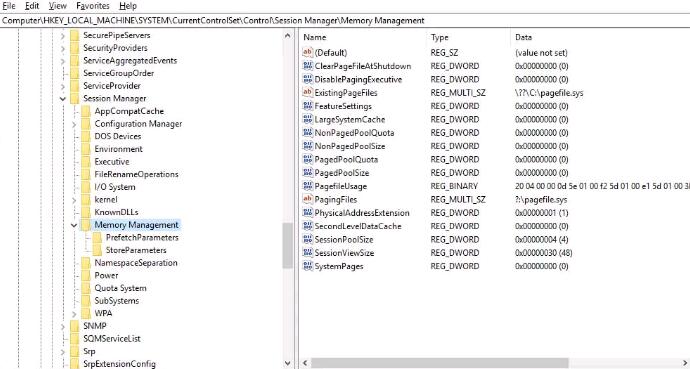Expand the Srp key

63,352
